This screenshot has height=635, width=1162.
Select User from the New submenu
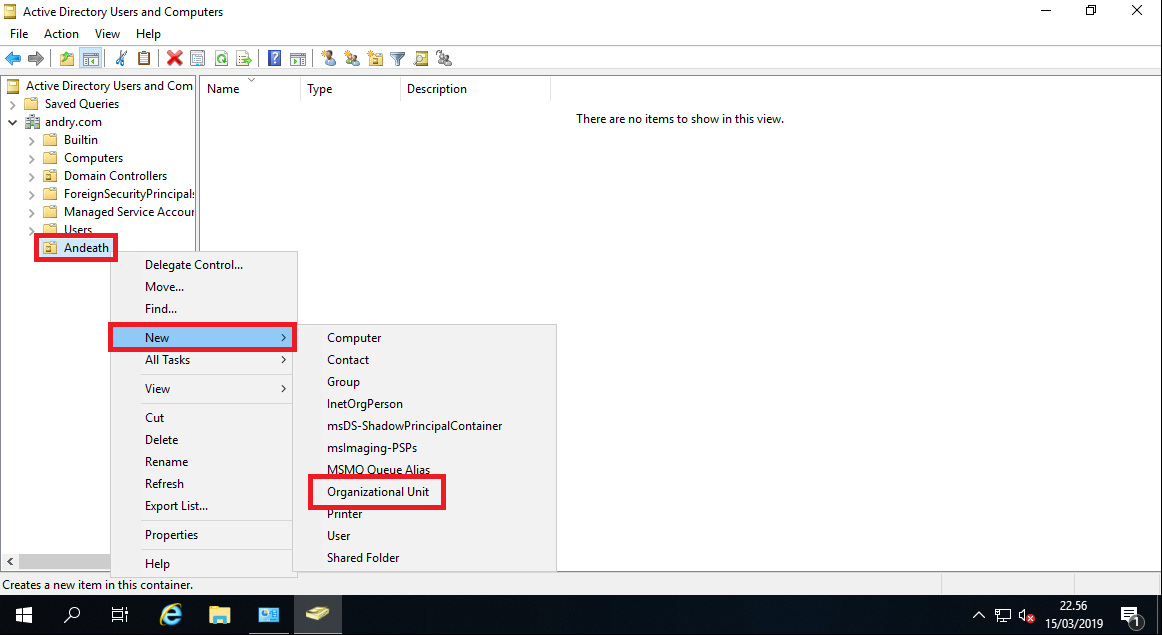point(425,536)
